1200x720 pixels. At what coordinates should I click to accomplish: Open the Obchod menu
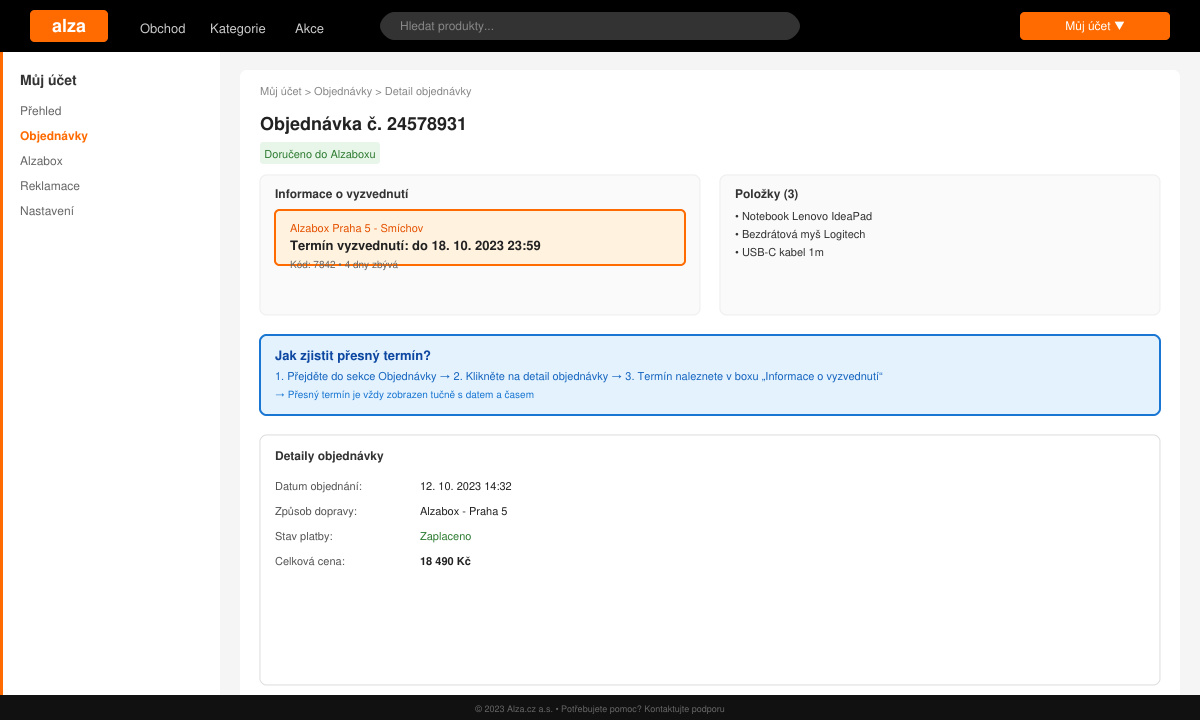click(x=163, y=29)
